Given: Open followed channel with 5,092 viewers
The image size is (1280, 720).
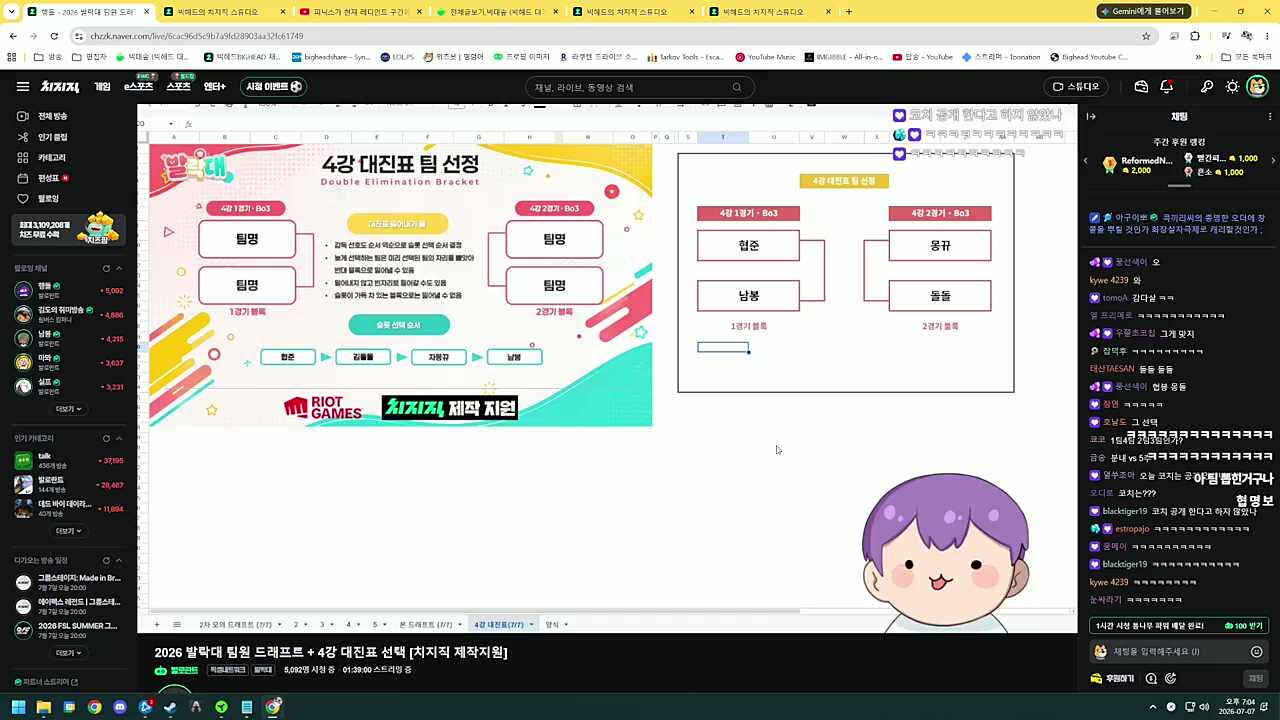Looking at the screenshot, I should coord(68,291).
